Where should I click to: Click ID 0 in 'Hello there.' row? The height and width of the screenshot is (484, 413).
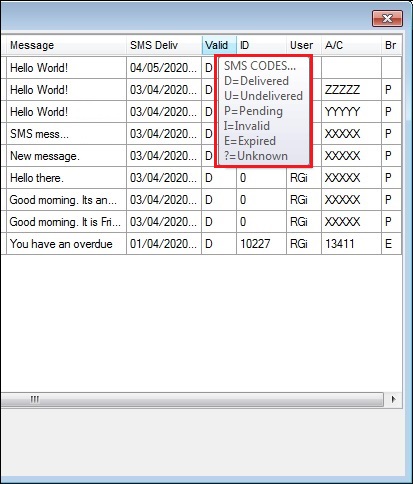[261, 178]
